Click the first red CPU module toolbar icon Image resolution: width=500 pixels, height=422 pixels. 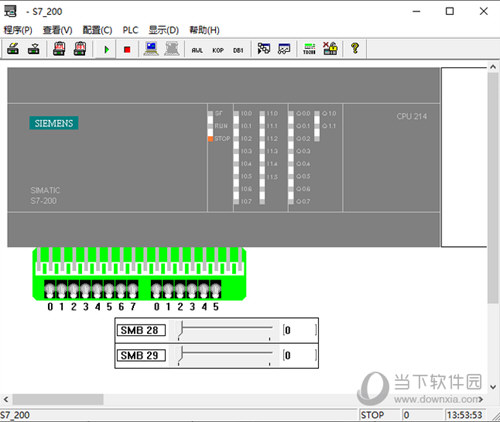click(59, 49)
